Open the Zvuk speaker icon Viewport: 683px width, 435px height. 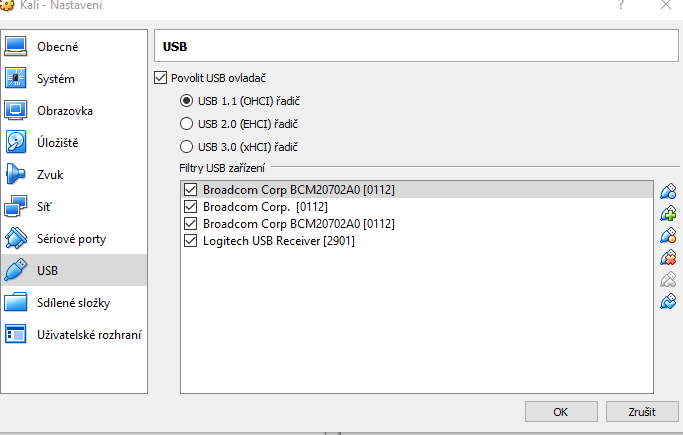coord(17,175)
